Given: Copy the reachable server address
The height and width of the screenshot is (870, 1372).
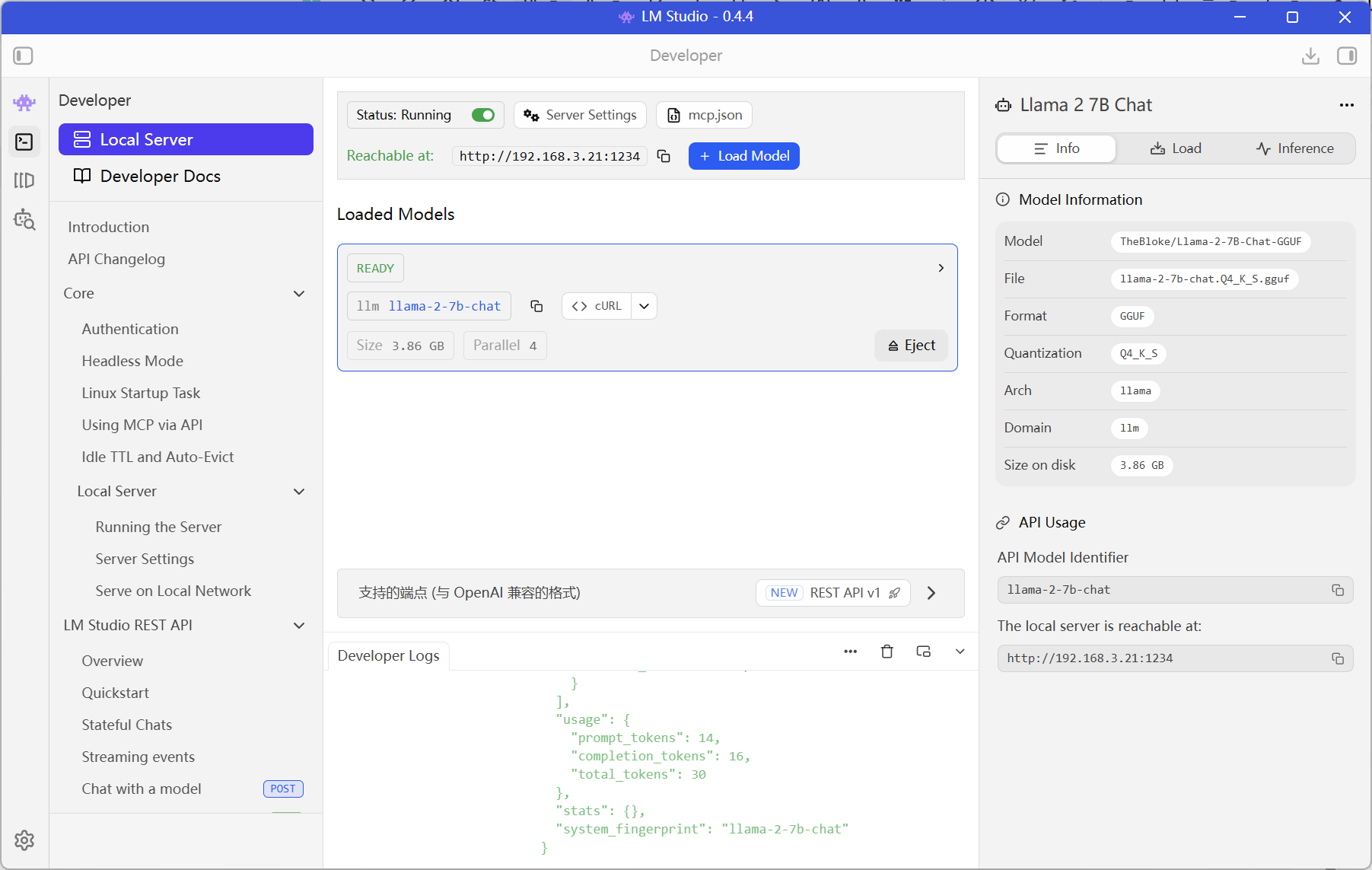Looking at the screenshot, I should coord(663,156).
